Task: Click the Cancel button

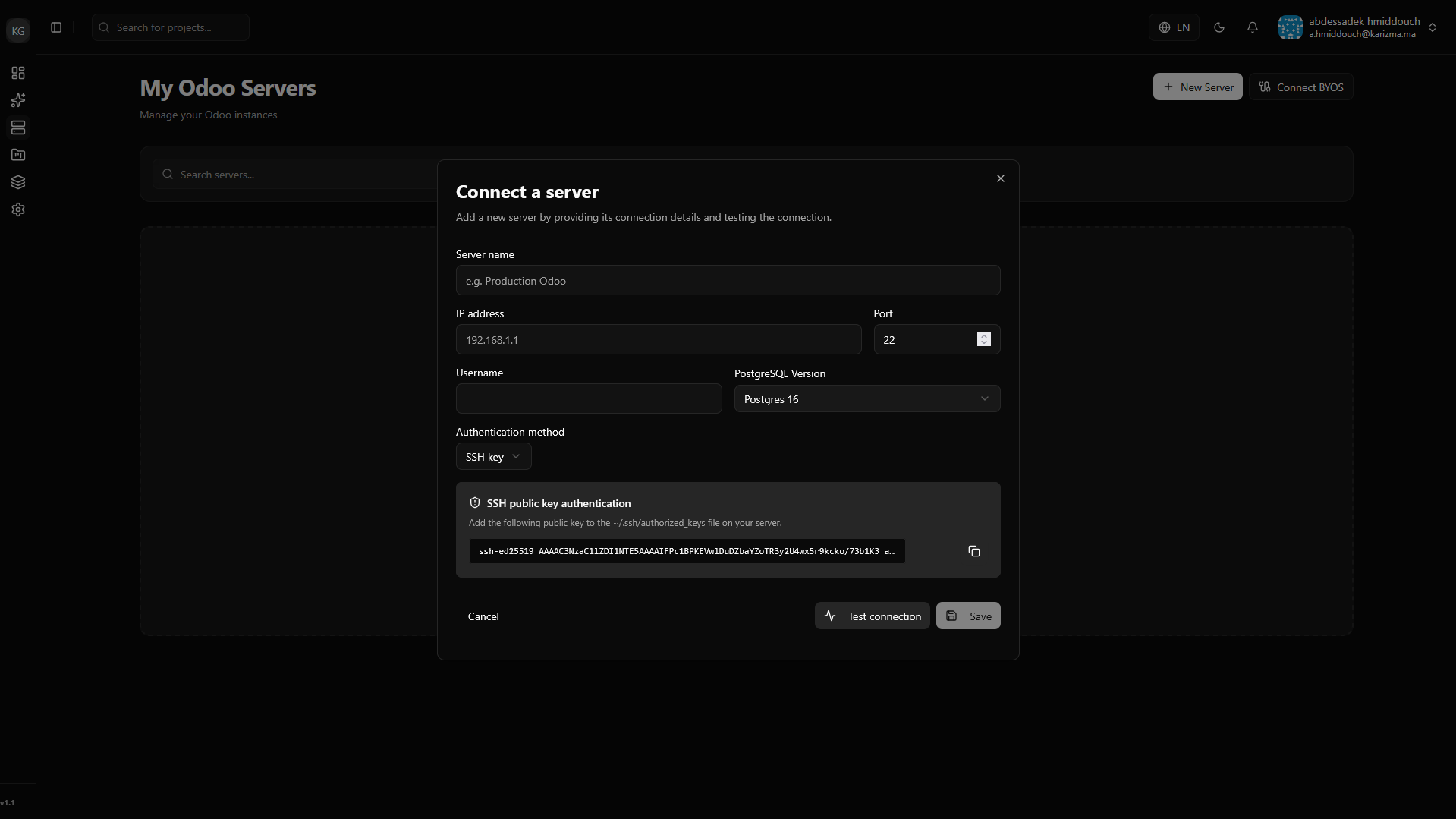Action: click(483, 616)
